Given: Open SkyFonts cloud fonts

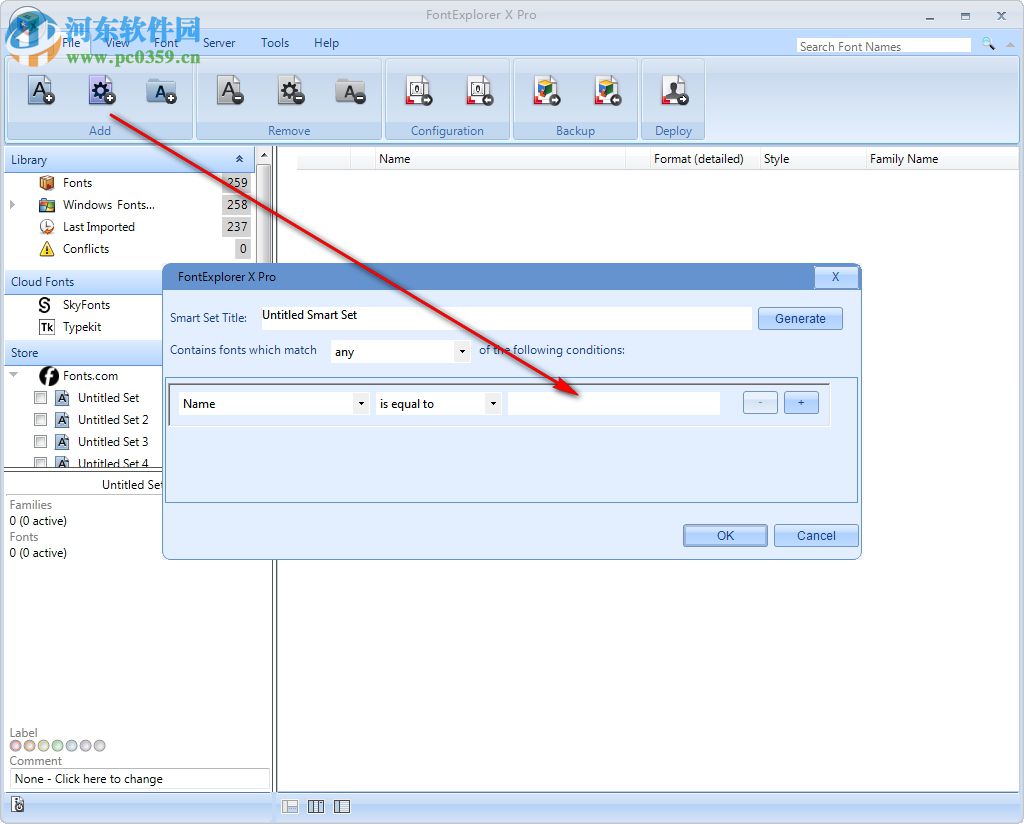Looking at the screenshot, I should [86, 305].
